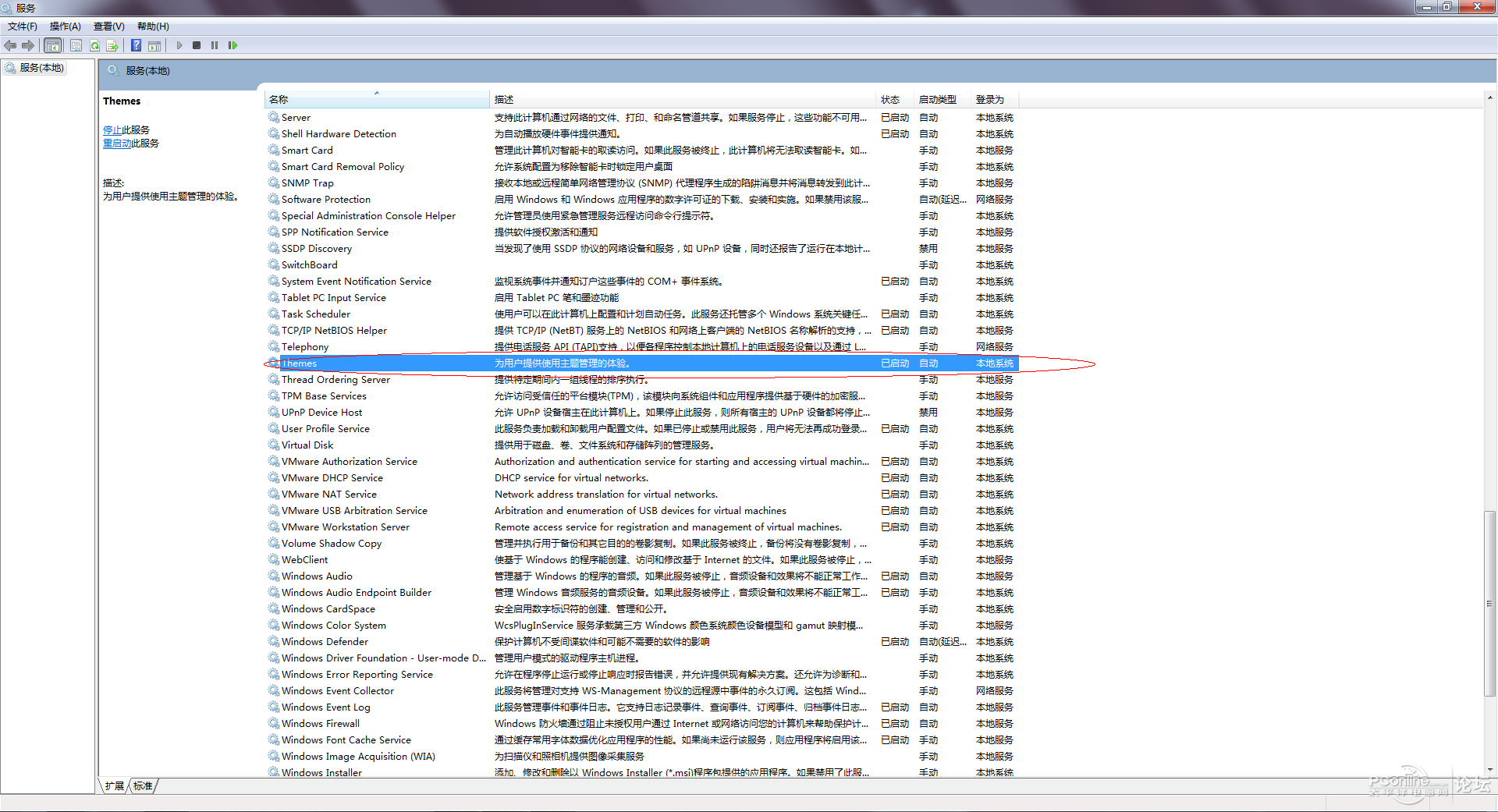Open Properties via the toolbar icon
The image size is (1498, 812).
[76, 45]
